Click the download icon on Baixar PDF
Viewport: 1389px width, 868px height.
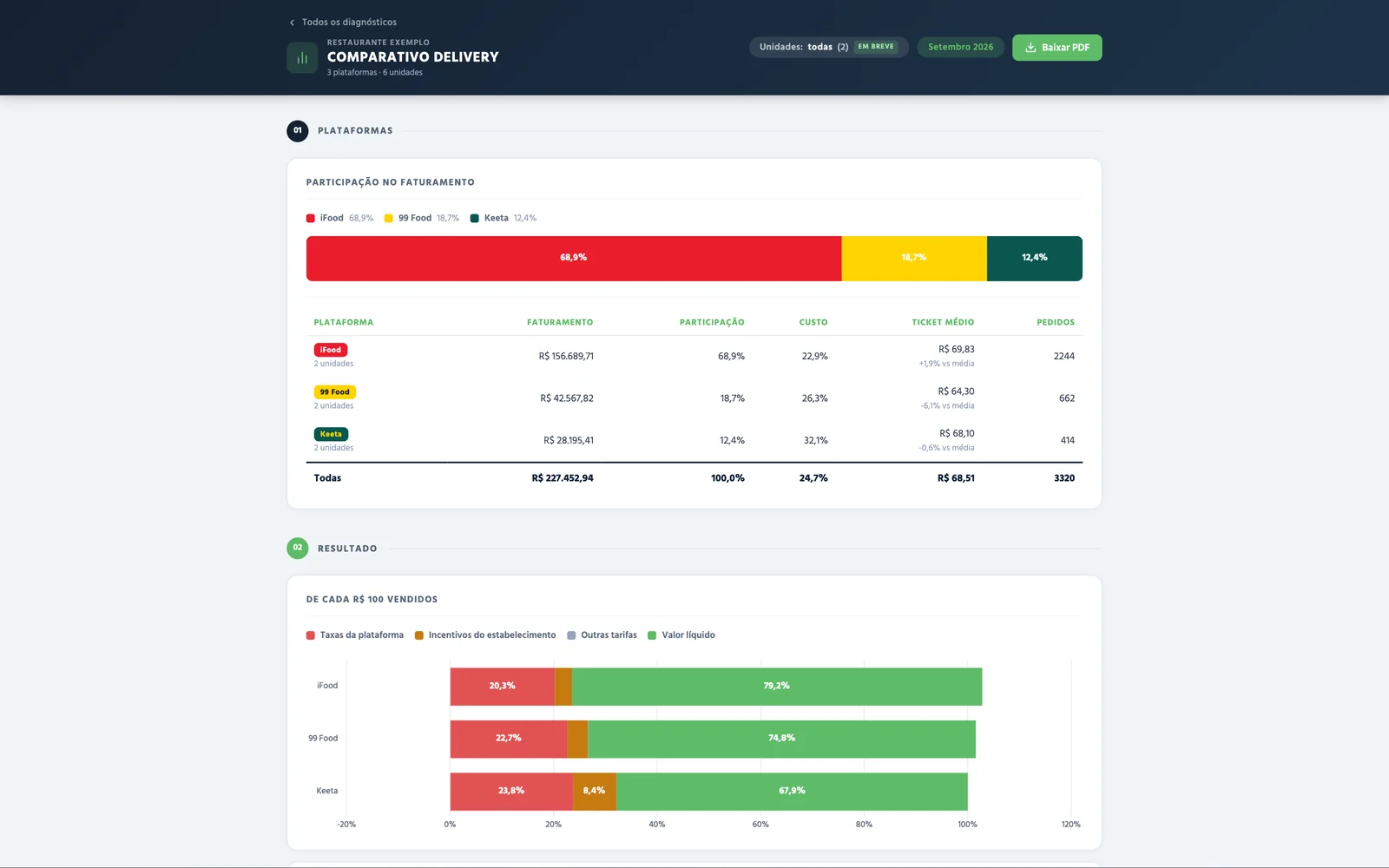[1030, 48]
